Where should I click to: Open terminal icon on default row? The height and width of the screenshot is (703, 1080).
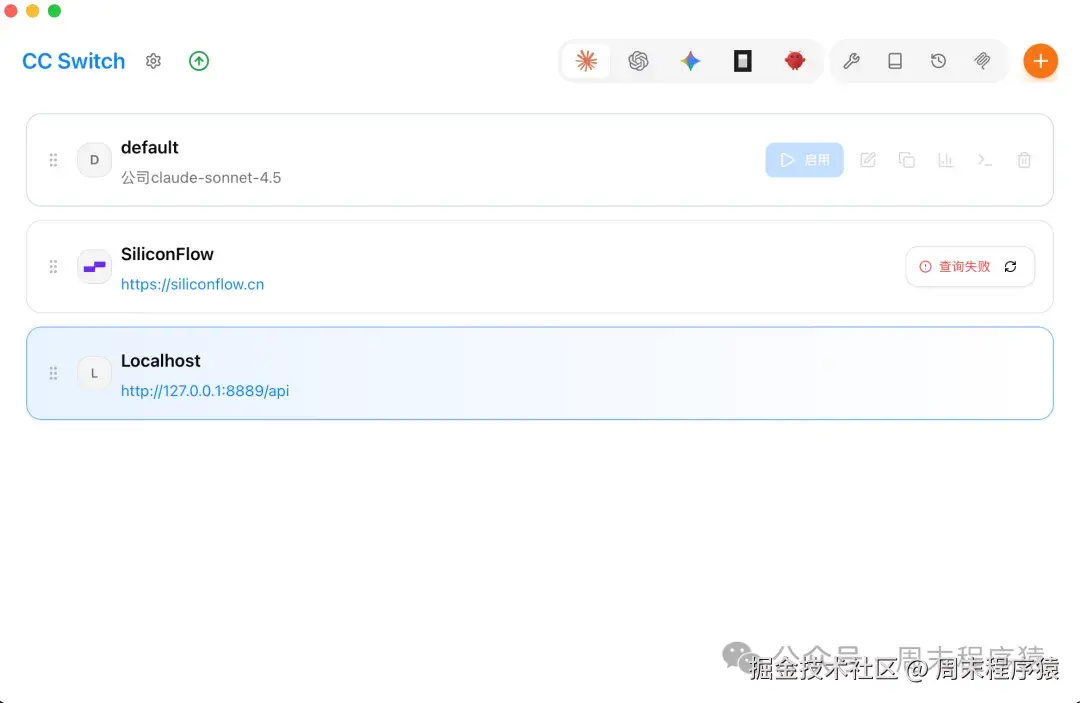984,159
